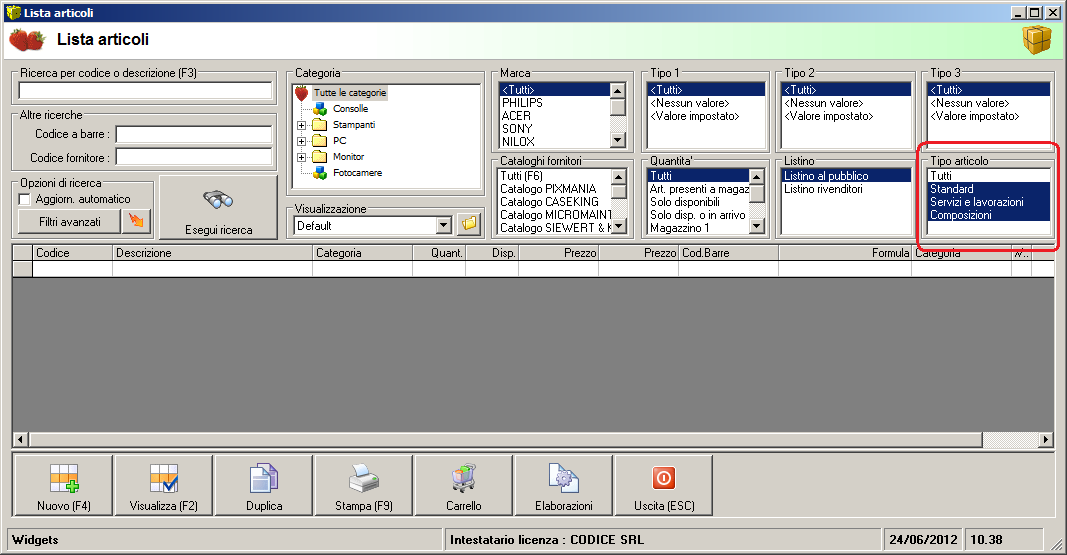Click the Formula column header
This screenshot has width=1067, height=555.
tap(845, 252)
